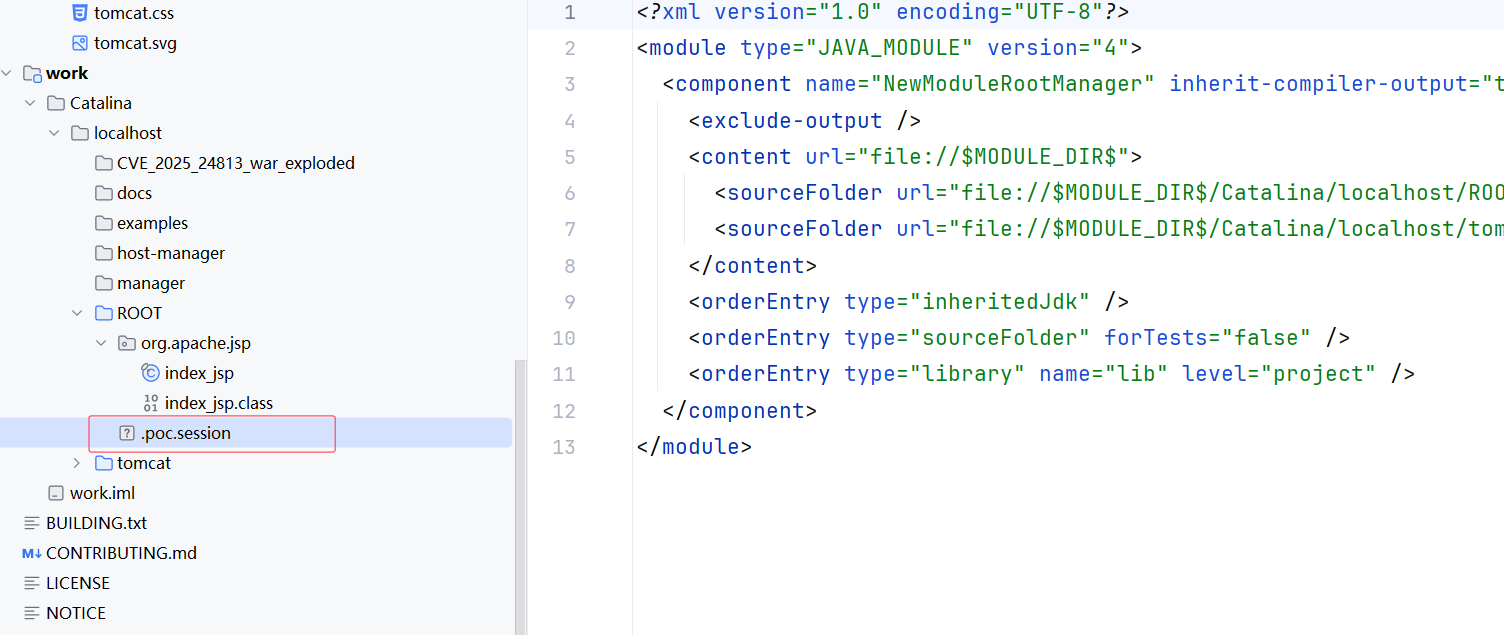Click the .poc.session unknown file icon
Screen dimensions: 1504x635
pos(127,434)
